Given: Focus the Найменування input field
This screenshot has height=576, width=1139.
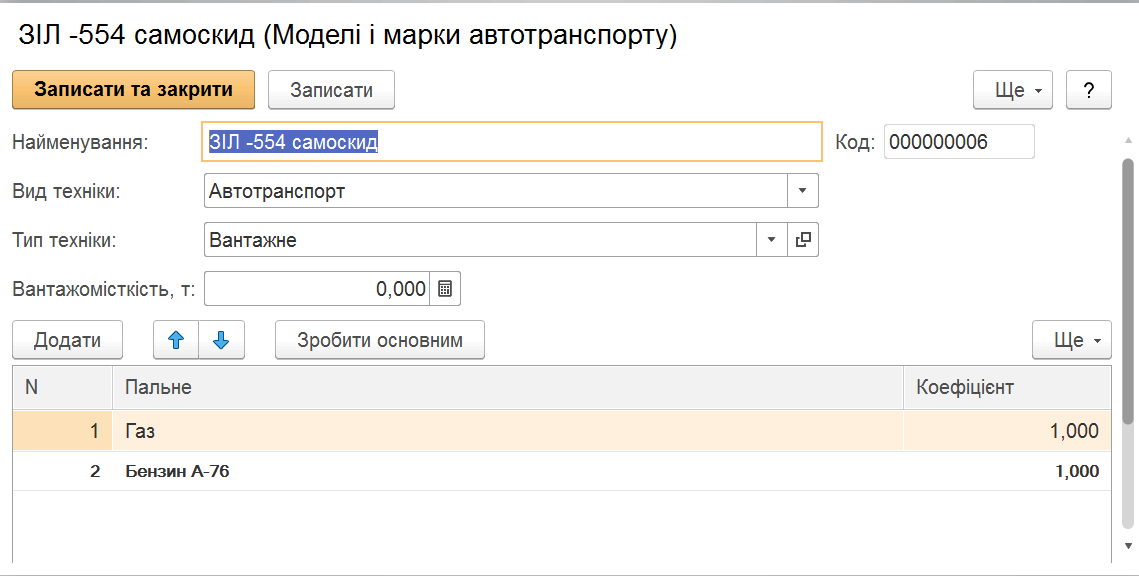Looking at the screenshot, I should [x=512, y=142].
